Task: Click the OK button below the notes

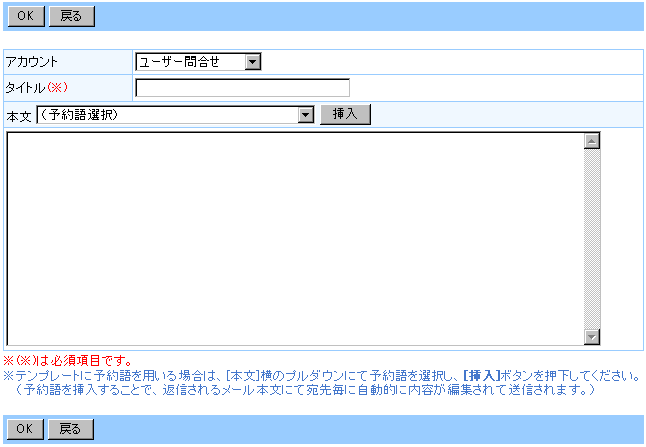Action: coord(26,429)
